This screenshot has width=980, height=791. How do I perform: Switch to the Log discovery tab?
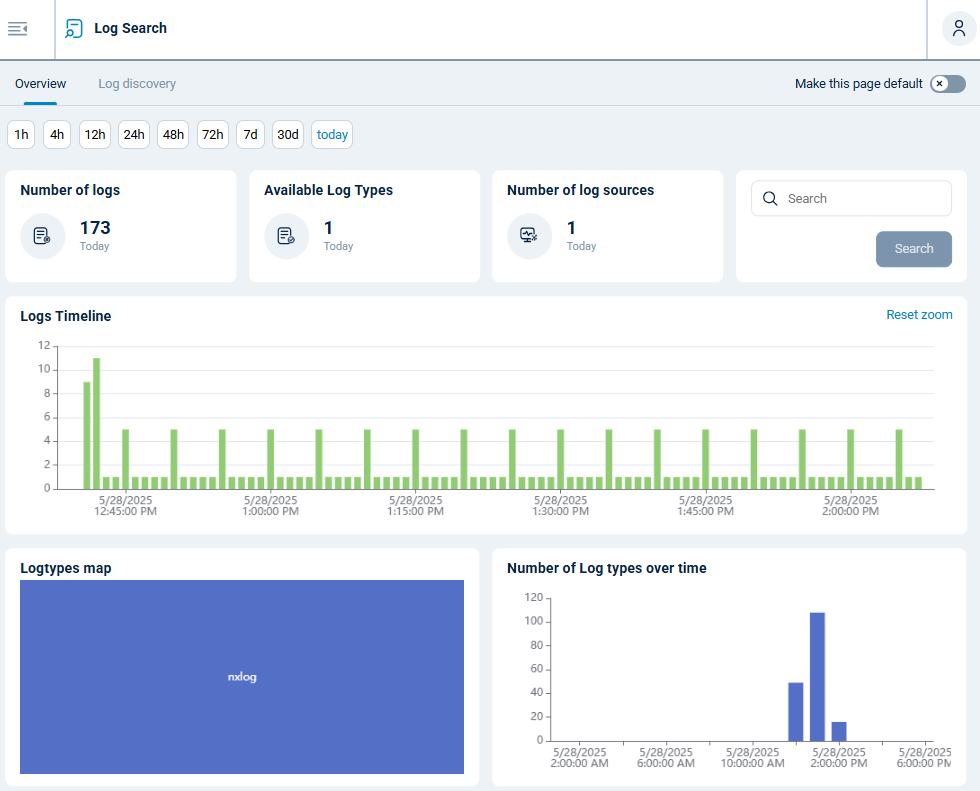[x=137, y=84]
